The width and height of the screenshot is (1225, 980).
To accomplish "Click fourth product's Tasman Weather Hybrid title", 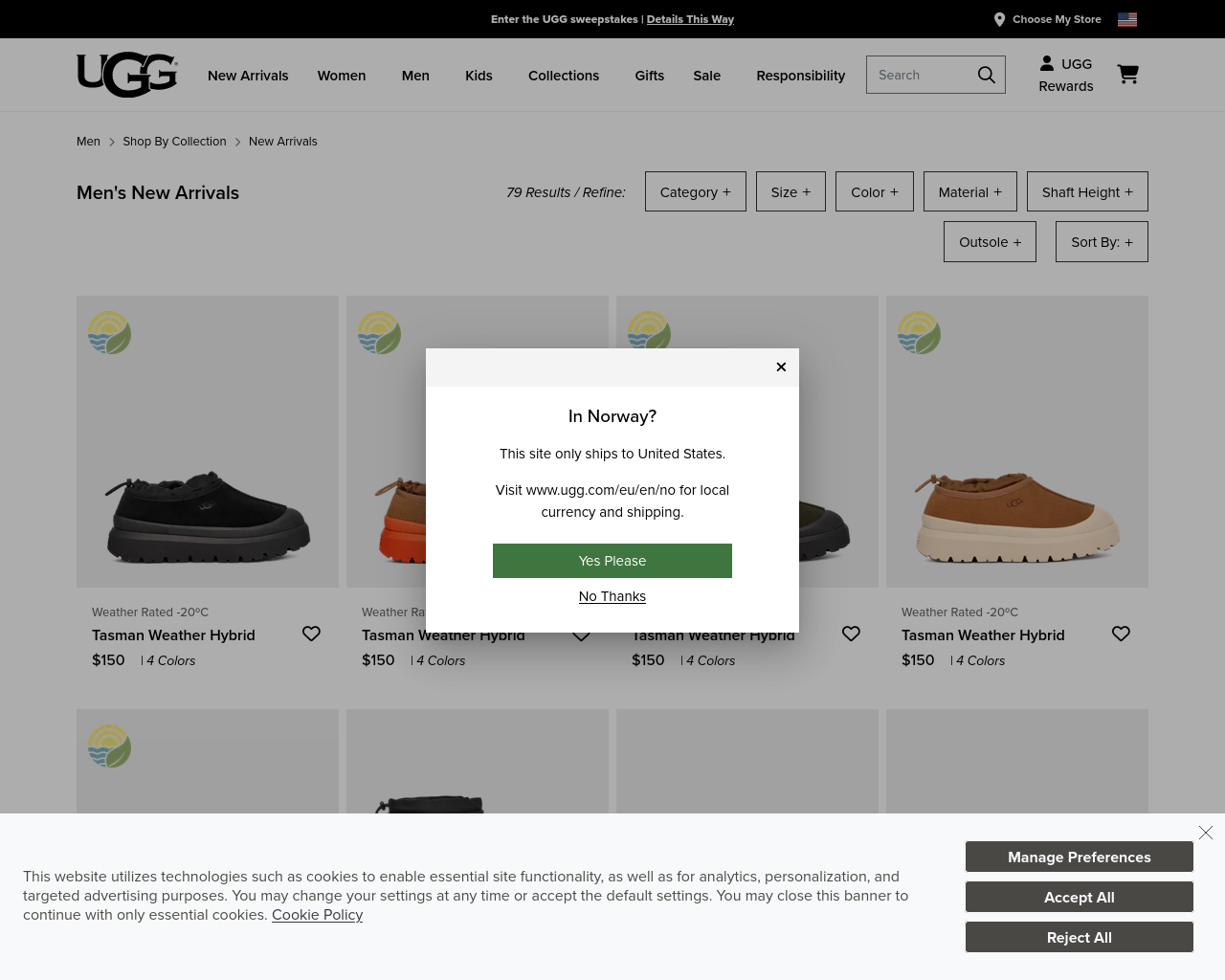I will point(983,635).
